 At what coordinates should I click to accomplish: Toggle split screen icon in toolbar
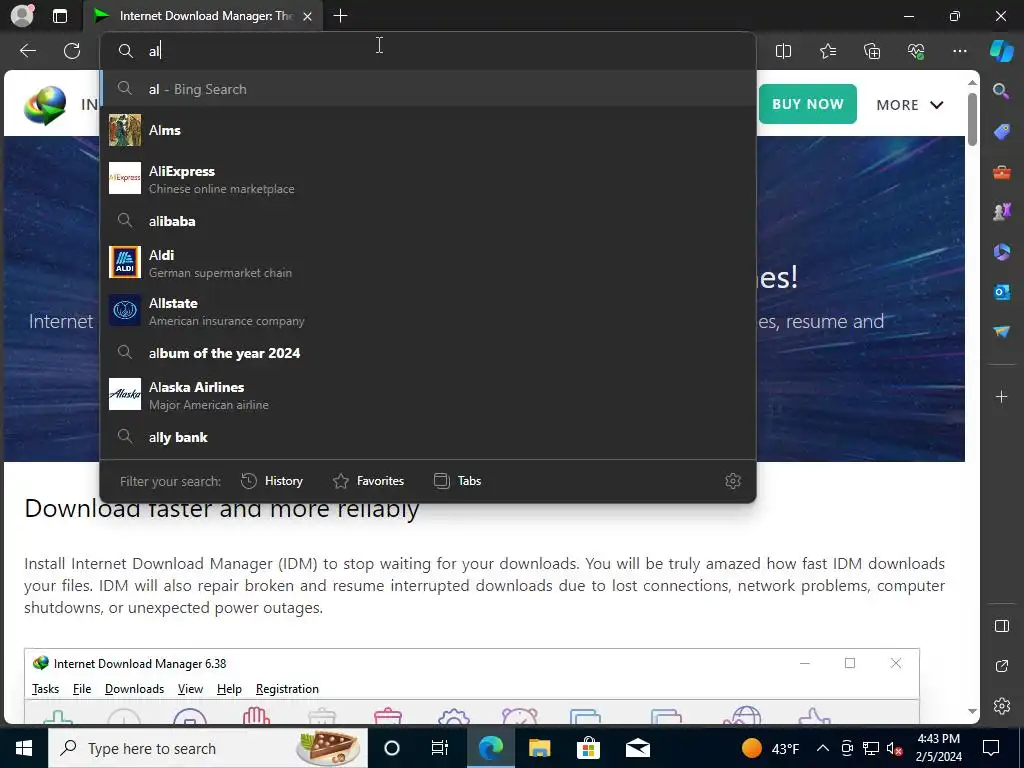783,51
